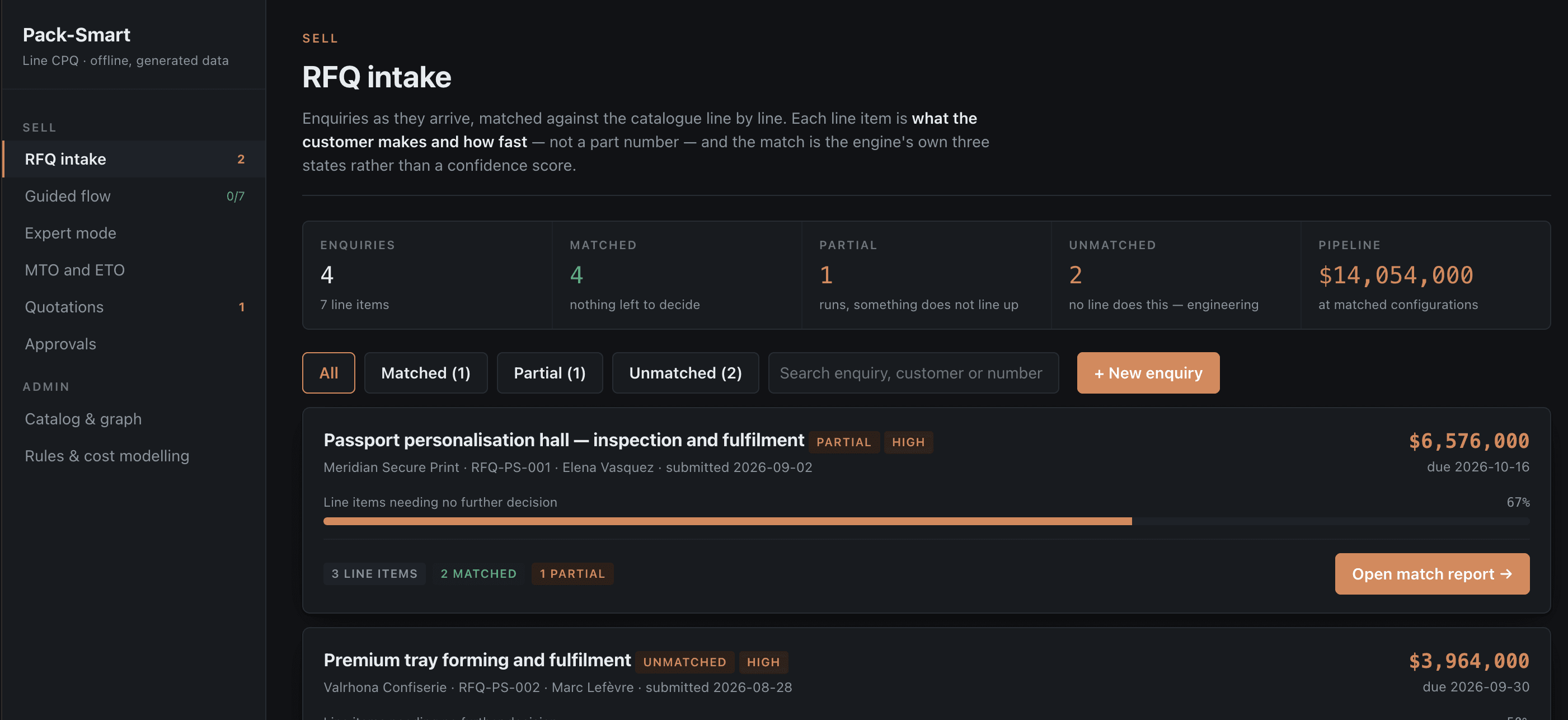Click due 2026-09-30 date text
This screenshot has height=720, width=1568.
(1476, 687)
